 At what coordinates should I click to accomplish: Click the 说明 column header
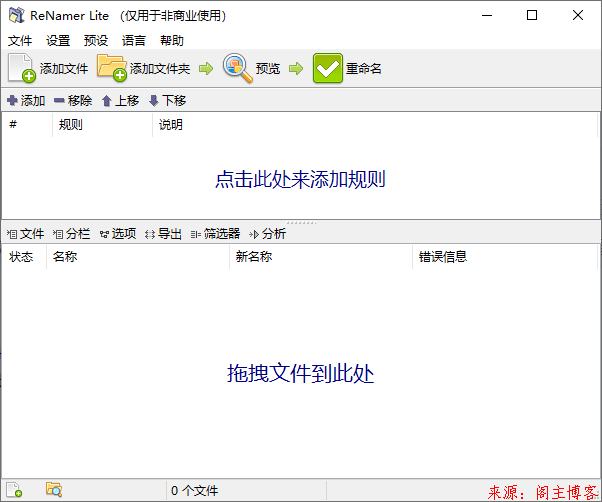click(375, 124)
